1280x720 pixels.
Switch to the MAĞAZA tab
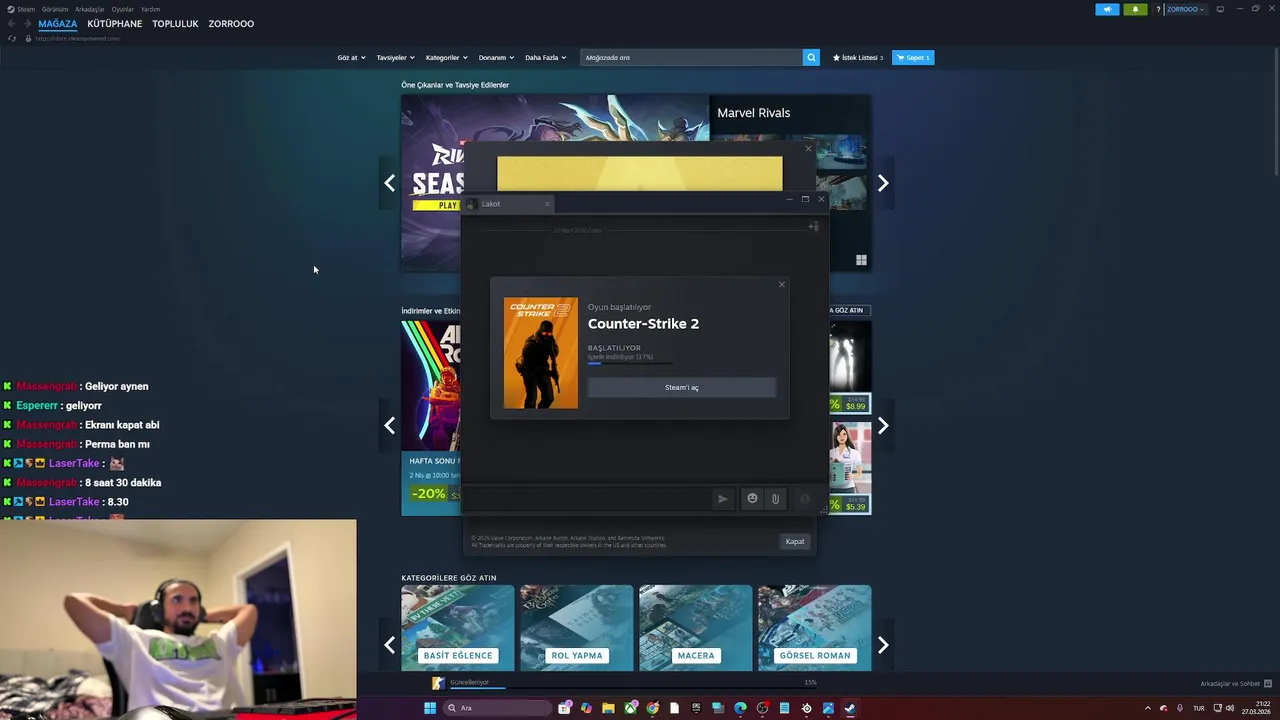(57, 24)
